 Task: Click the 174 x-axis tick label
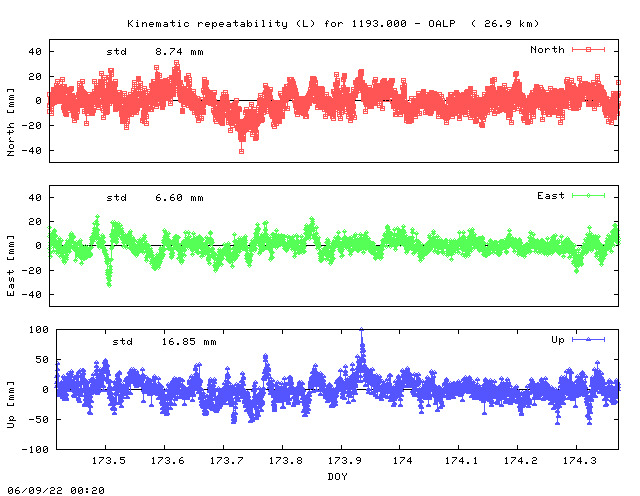pos(403,461)
